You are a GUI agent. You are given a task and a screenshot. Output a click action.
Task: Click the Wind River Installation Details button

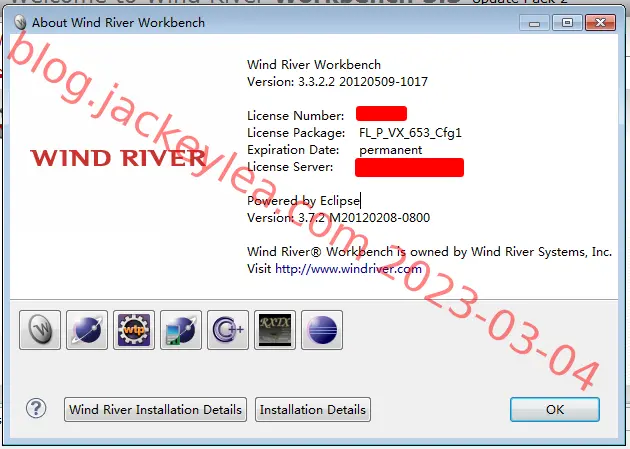(155, 410)
